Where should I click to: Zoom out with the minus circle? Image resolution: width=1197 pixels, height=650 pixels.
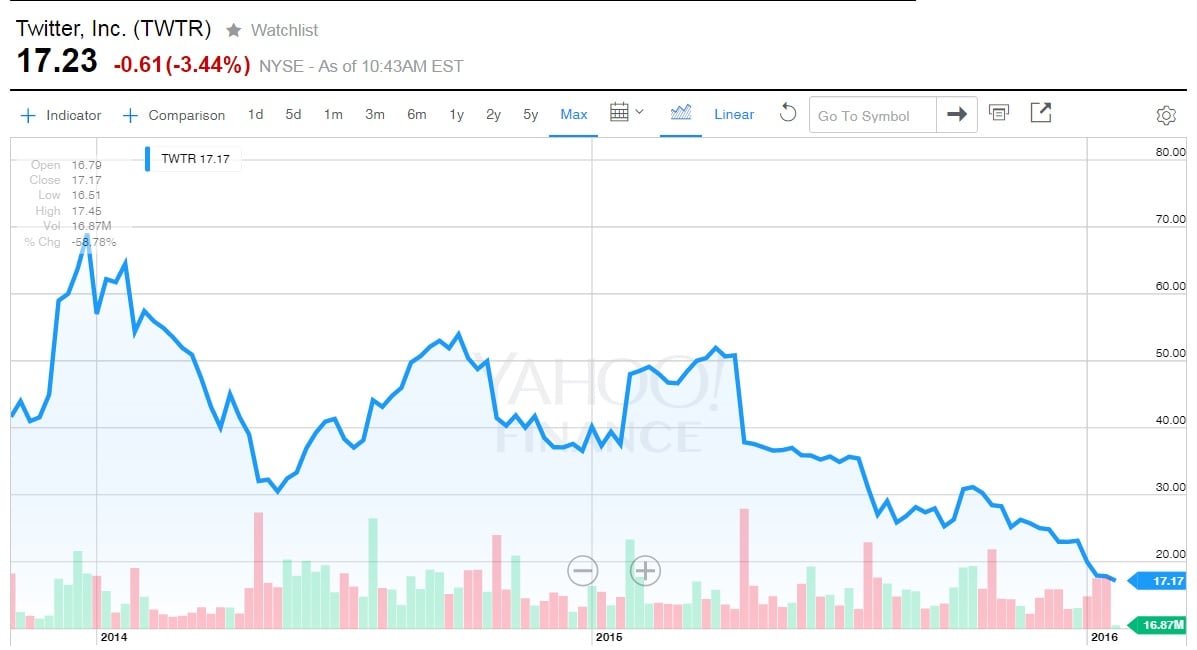point(582,571)
